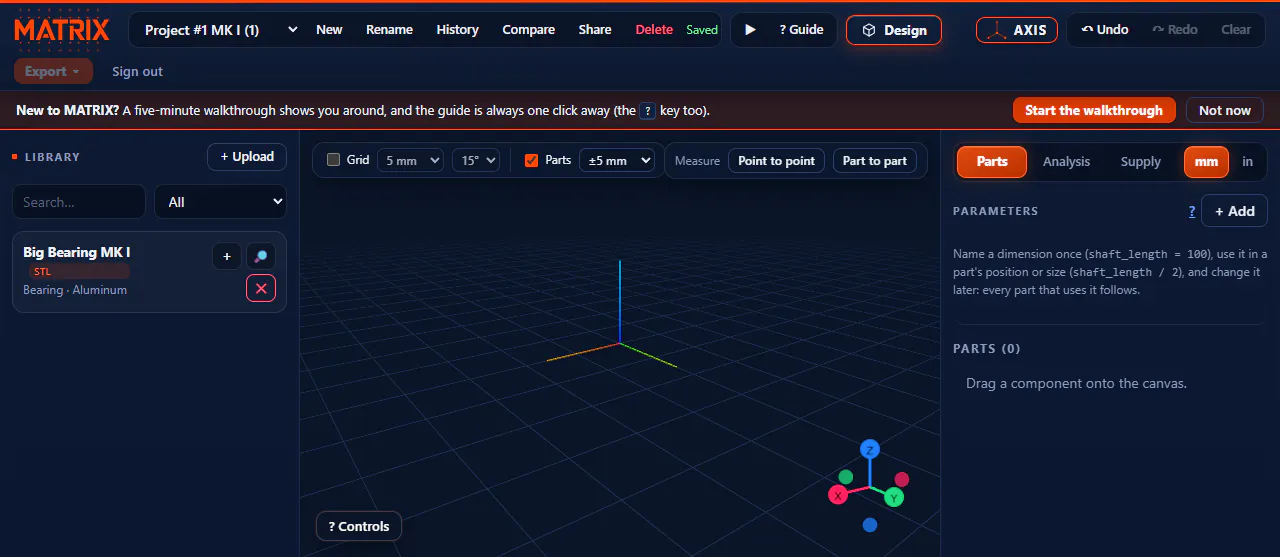This screenshot has width=1280, height=557.
Task: Click the play icon button
Action: pos(750,30)
